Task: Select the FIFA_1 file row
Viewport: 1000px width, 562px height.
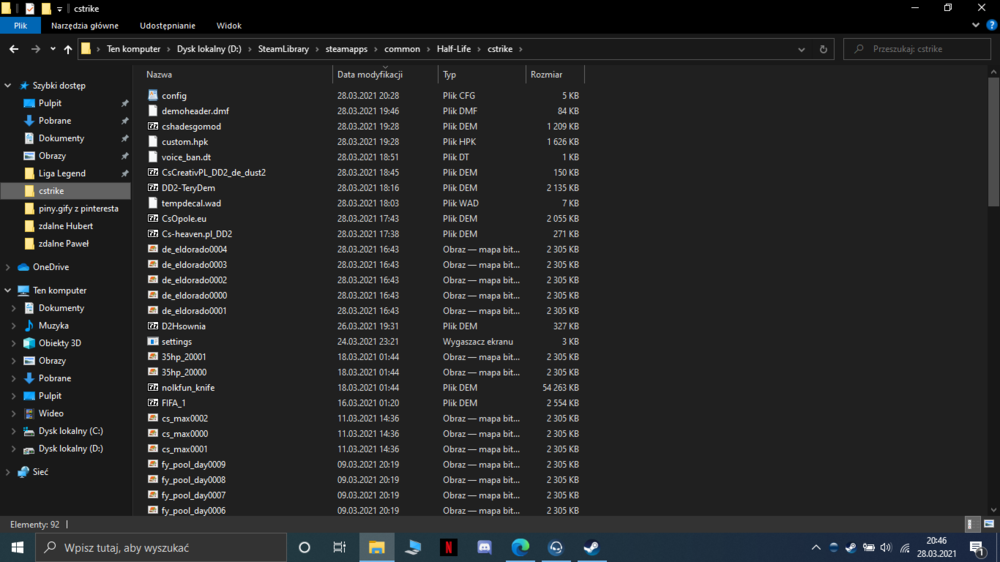Action: pos(364,403)
